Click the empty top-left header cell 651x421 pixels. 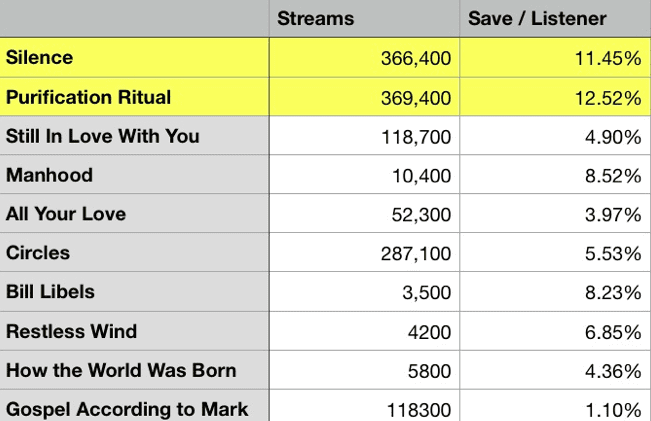[x=134, y=19]
